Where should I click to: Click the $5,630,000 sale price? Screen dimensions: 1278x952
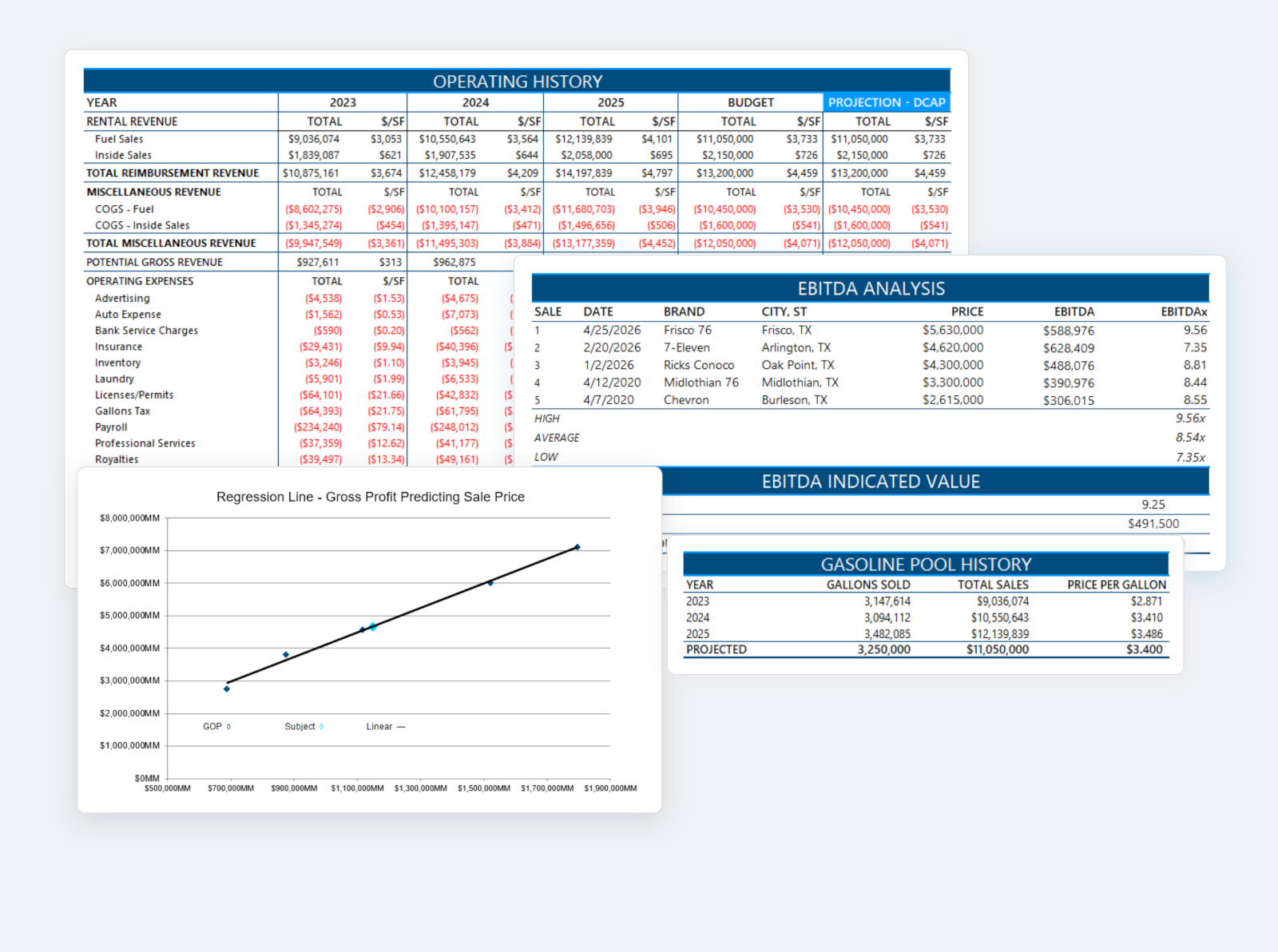tap(953, 330)
